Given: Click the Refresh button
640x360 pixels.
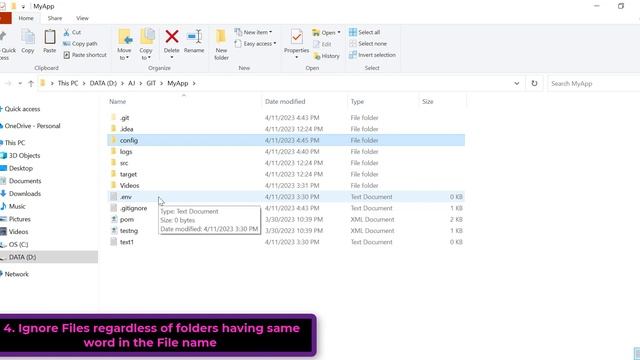Looking at the screenshot, I should (534, 83).
